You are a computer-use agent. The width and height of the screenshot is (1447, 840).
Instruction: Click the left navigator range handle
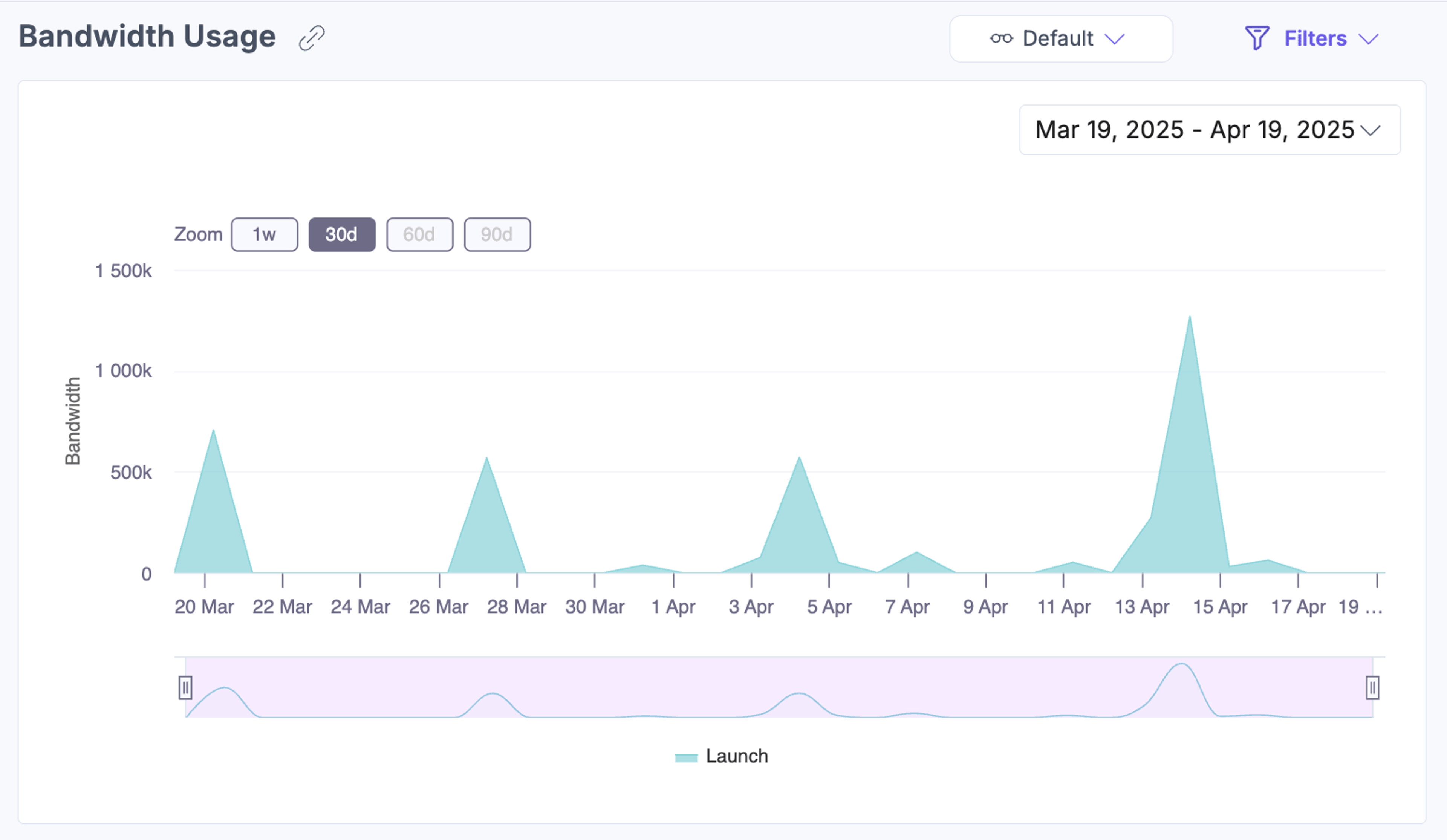coord(185,687)
